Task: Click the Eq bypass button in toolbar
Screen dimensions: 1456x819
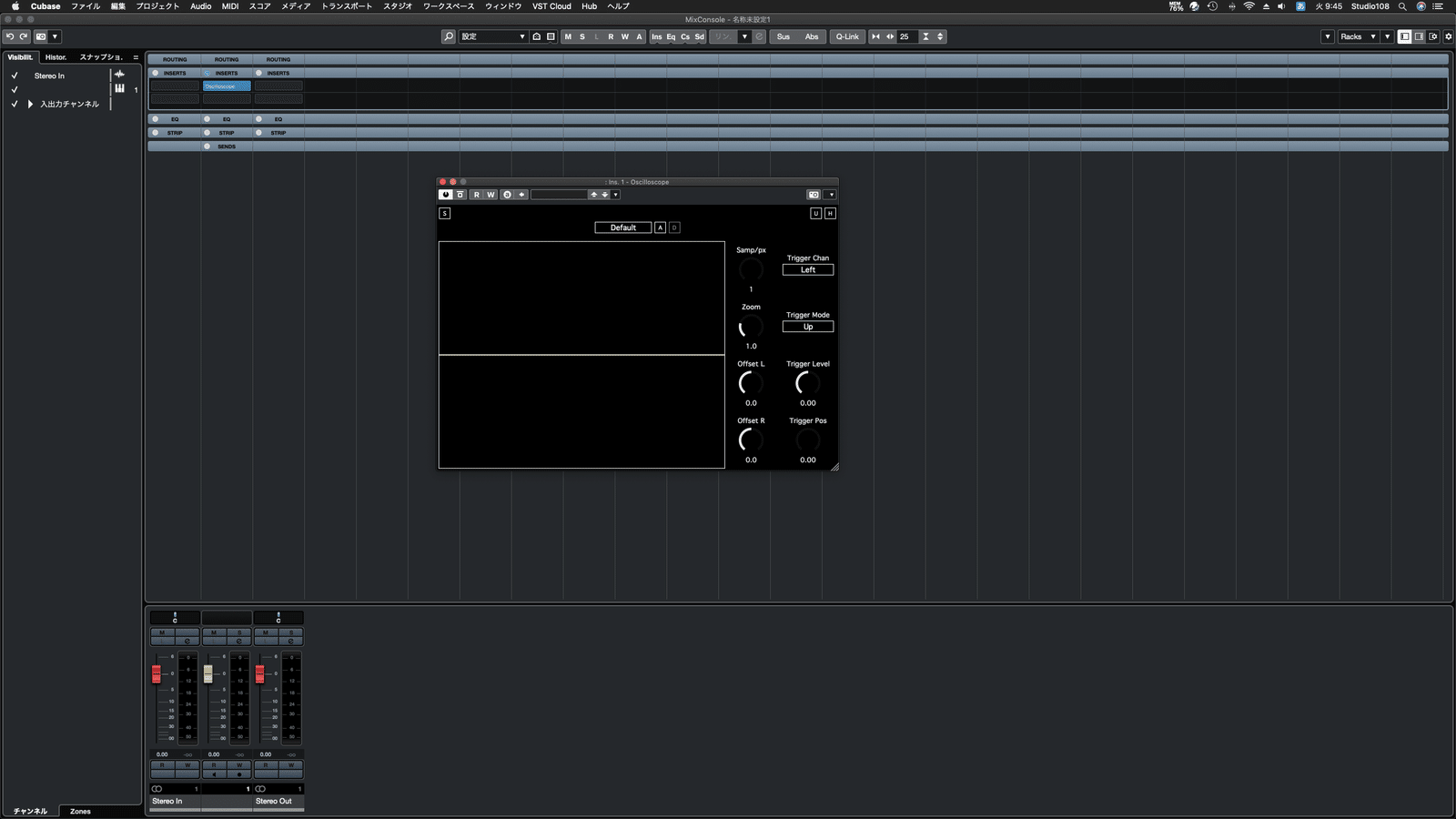Action: [x=671, y=36]
